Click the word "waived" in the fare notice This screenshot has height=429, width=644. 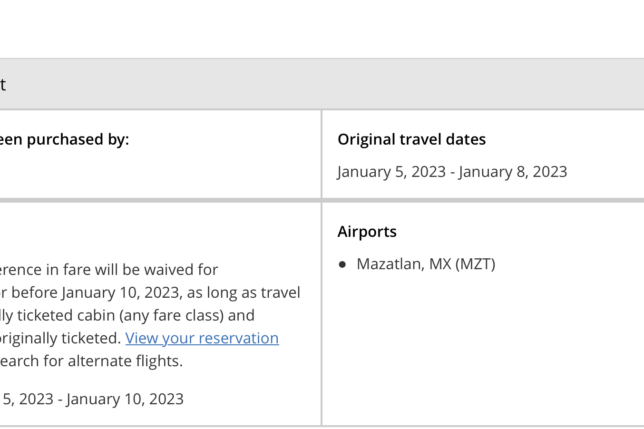(x=170, y=270)
